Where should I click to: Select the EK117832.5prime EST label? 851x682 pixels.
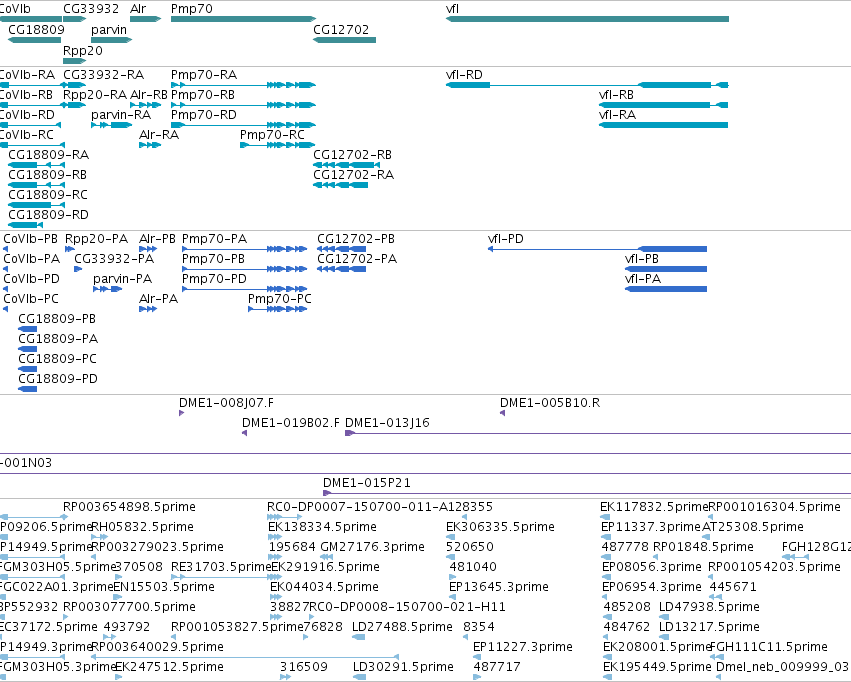(654, 507)
